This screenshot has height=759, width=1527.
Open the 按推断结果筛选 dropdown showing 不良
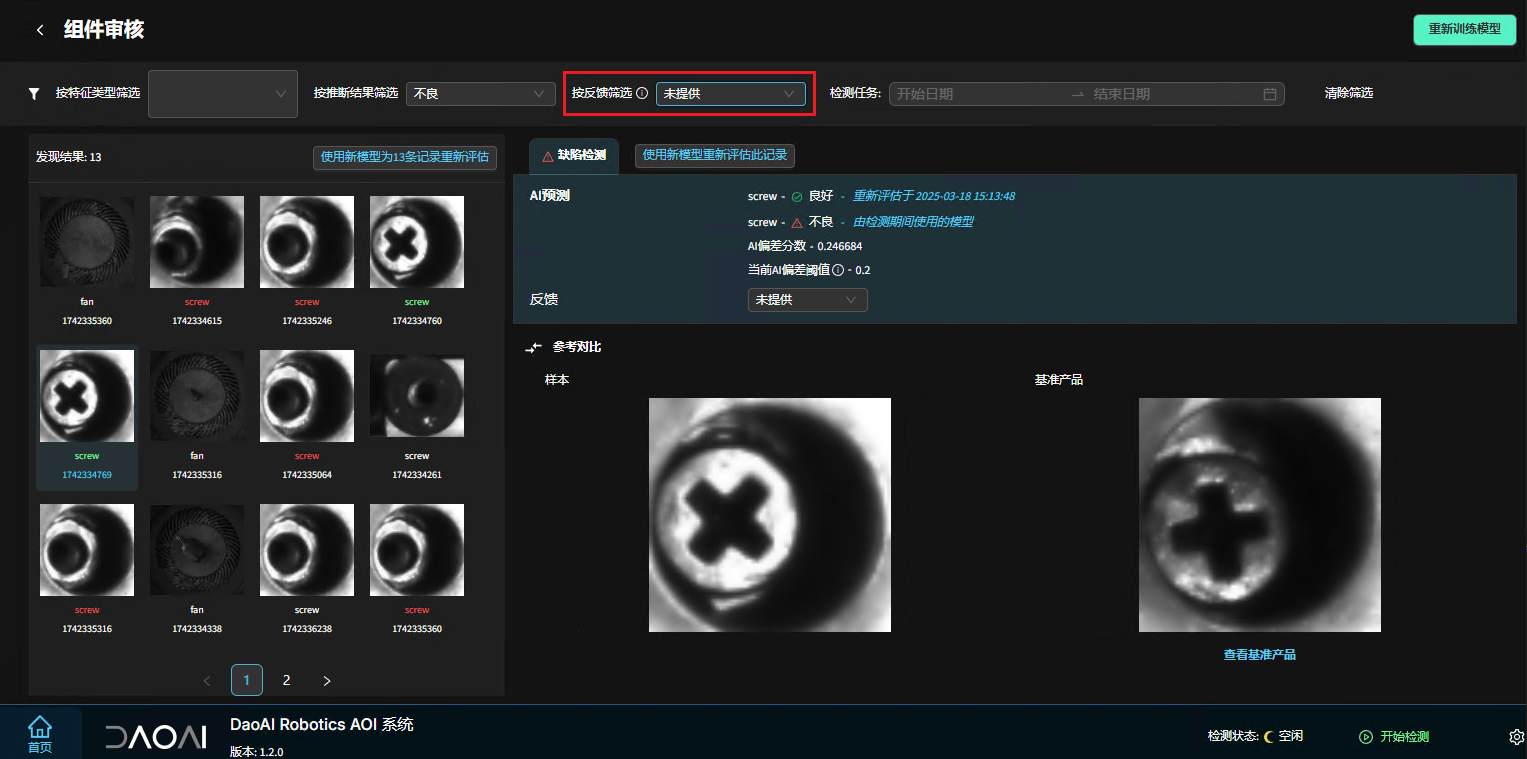(481, 94)
